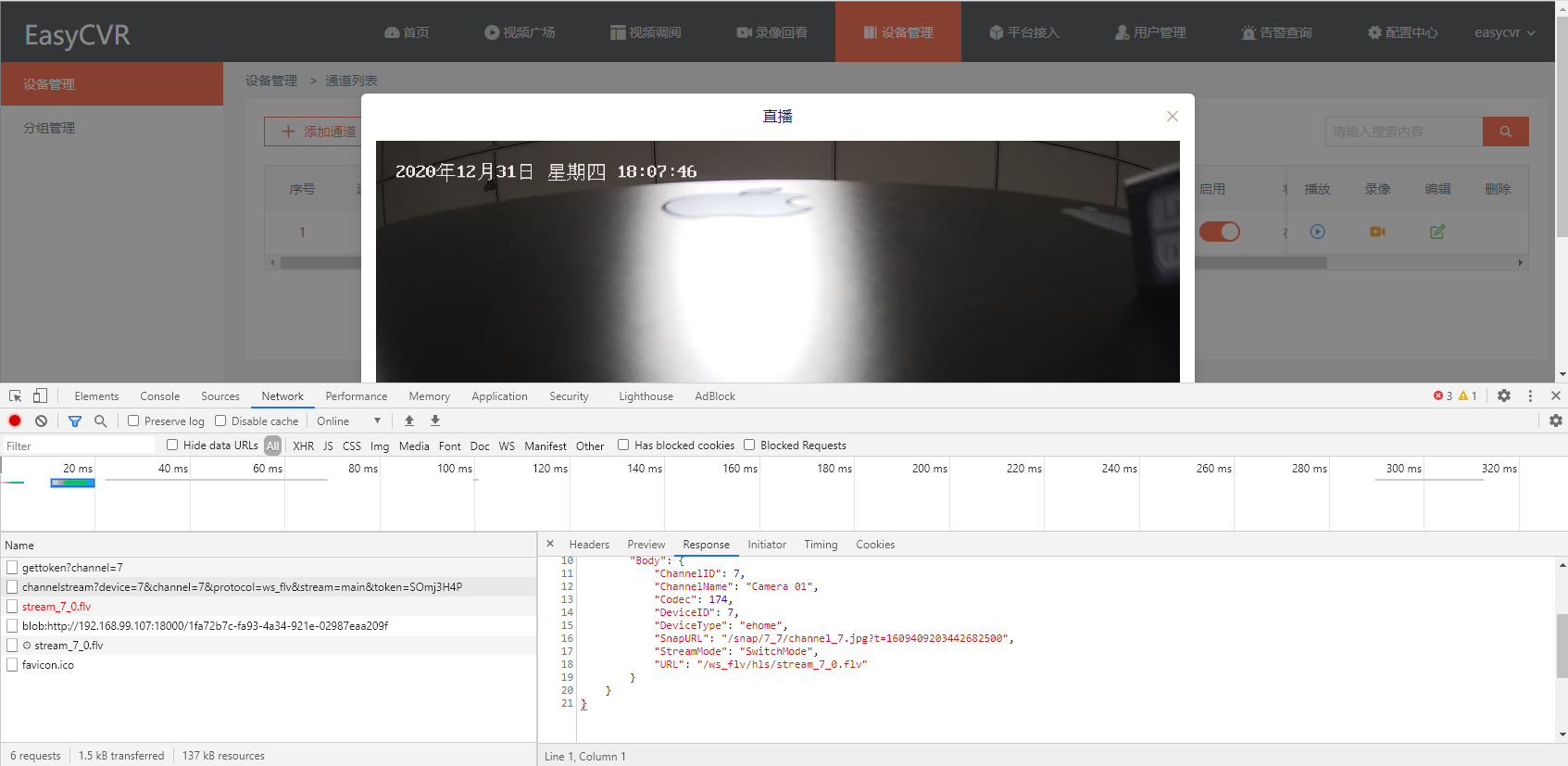1568x766 pixels.
Task: Stop recording network log red button
Action: [15, 421]
